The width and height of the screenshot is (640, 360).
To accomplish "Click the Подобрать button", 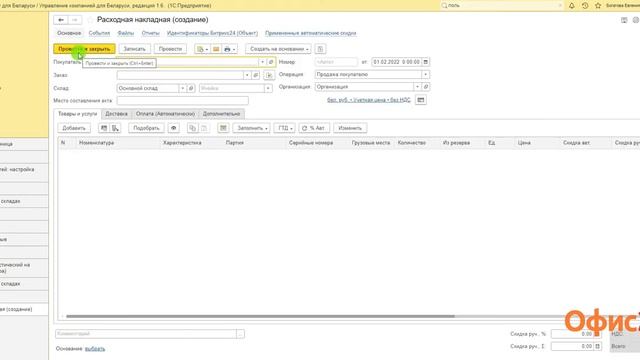I will point(146,128).
